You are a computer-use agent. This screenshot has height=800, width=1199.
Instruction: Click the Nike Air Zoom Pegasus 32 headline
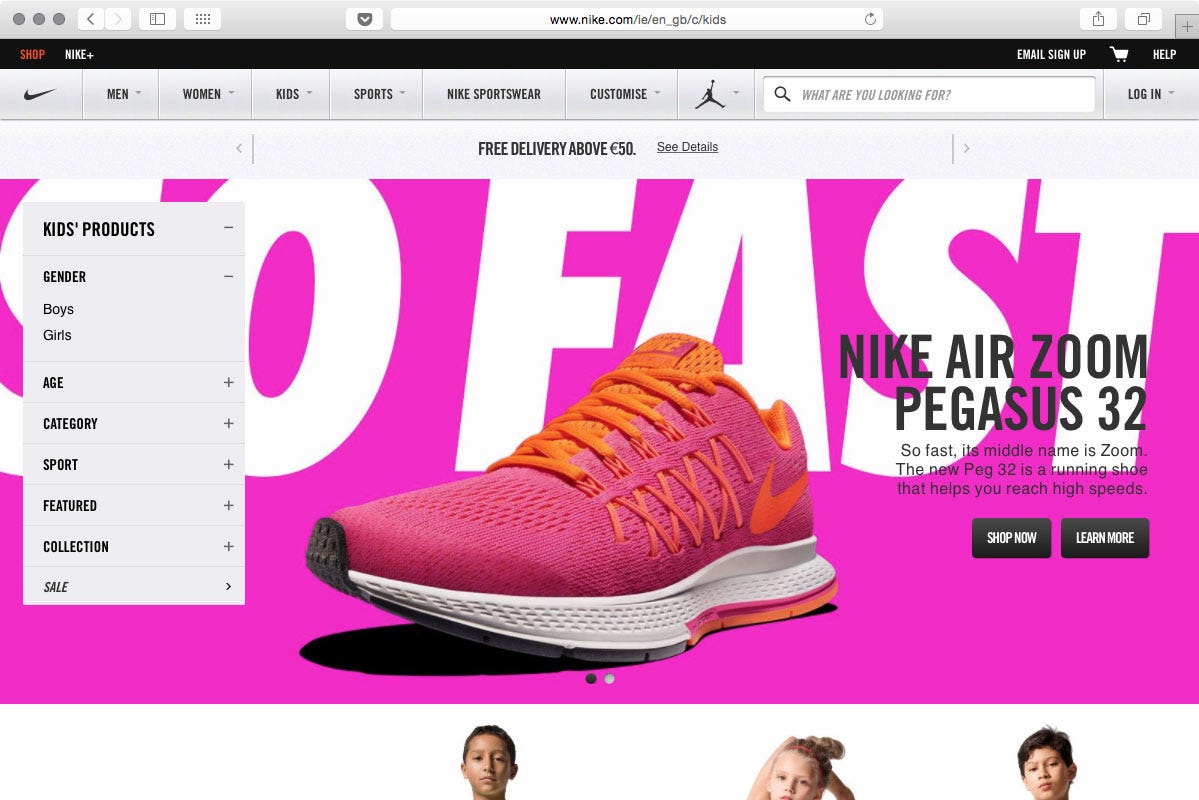(x=993, y=381)
